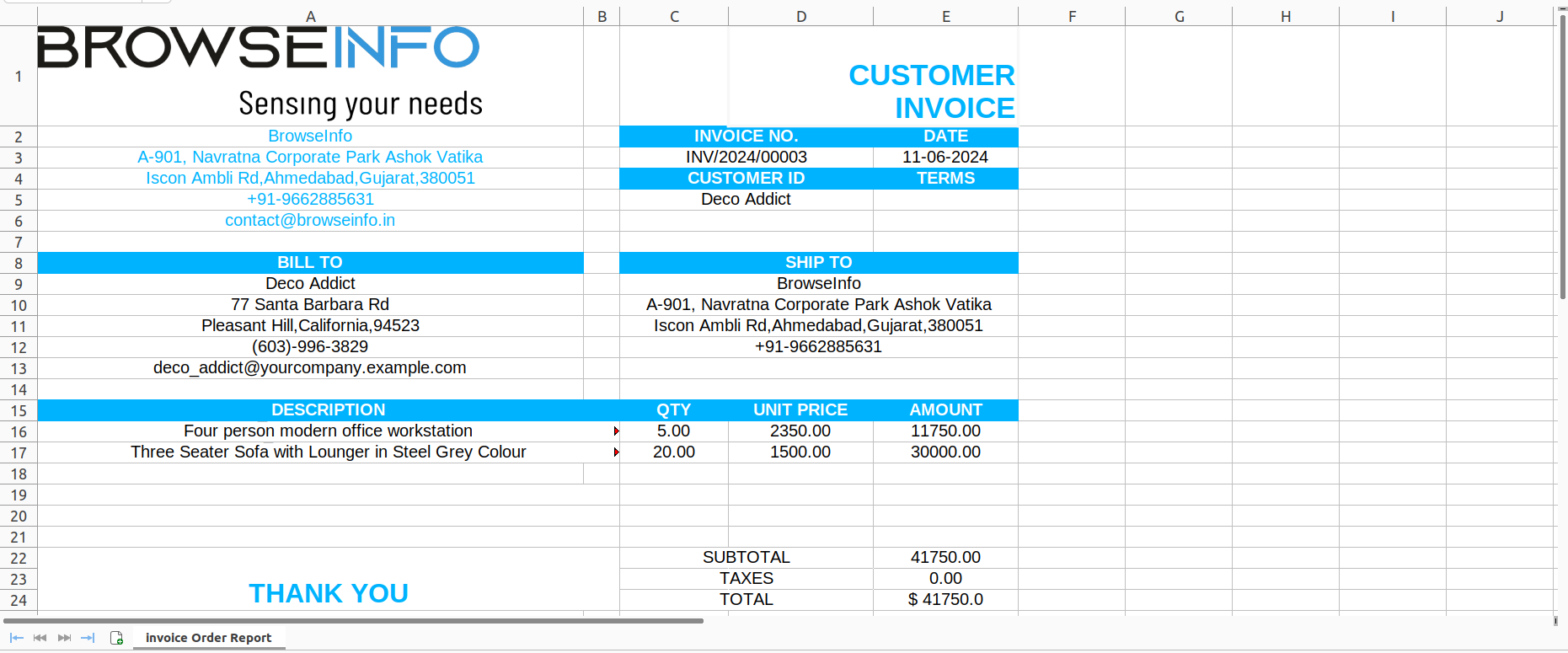Select row 24 header
This screenshot has width=1568, height=653.
tap(19, 600)
